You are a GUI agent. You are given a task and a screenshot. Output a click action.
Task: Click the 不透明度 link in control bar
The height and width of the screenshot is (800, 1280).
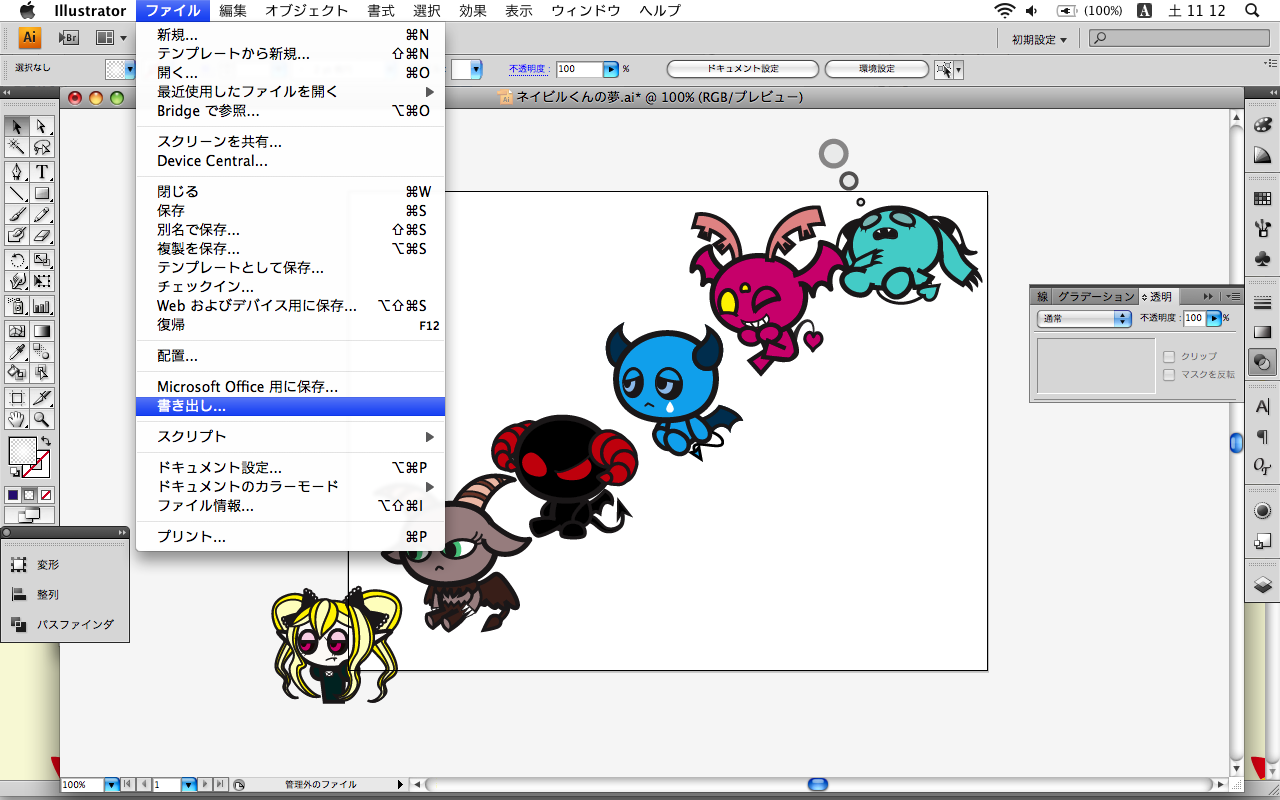(528, 69)
